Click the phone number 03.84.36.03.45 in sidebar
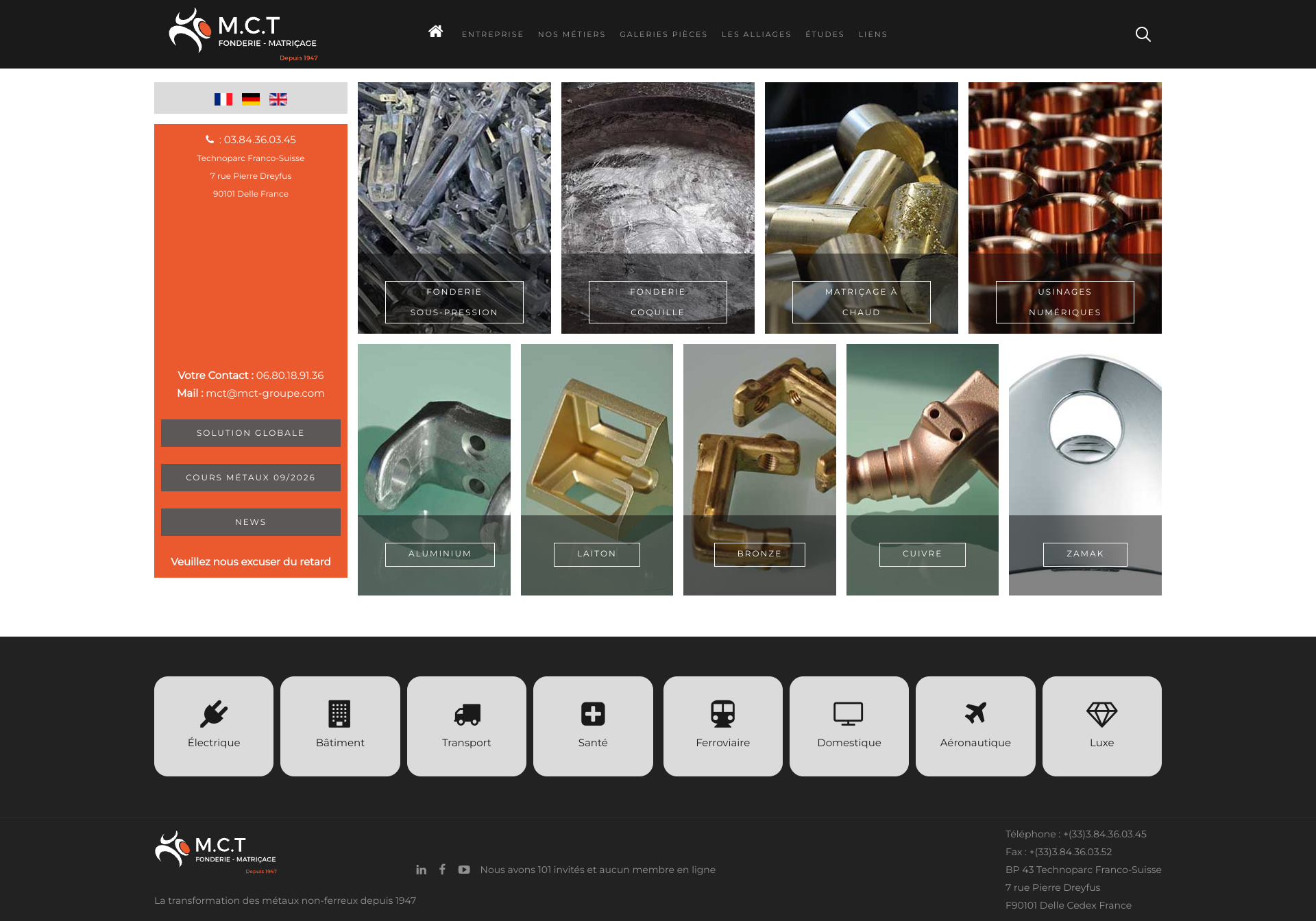This screenshot has width=1316, height=921. pos(260,140)
